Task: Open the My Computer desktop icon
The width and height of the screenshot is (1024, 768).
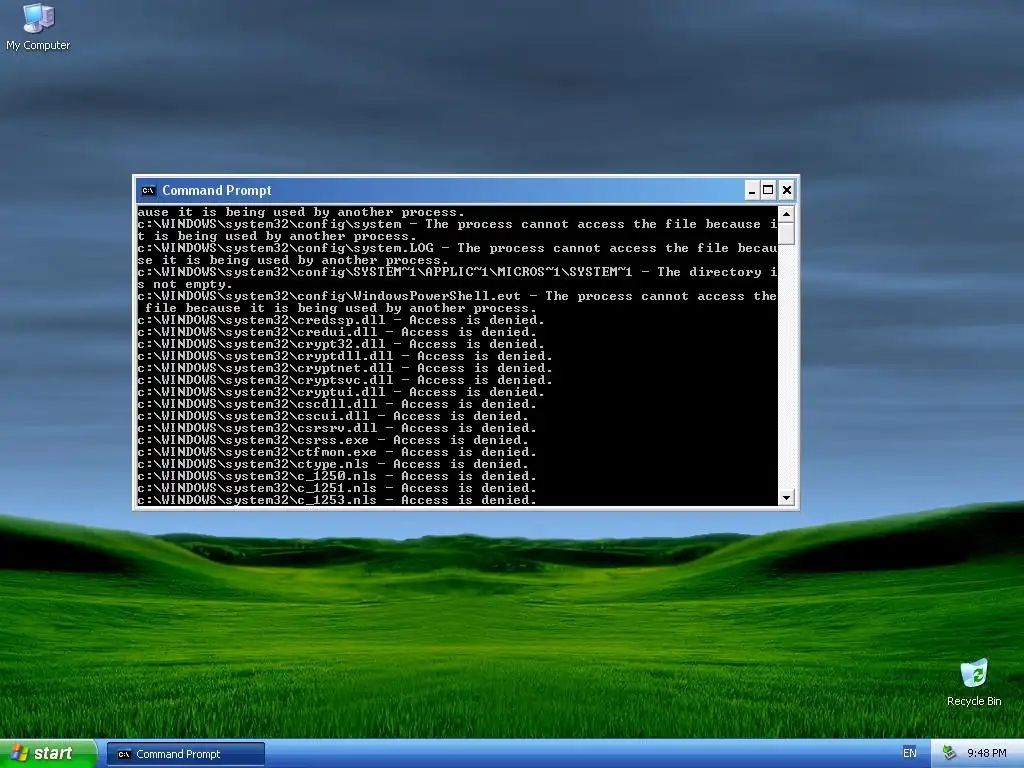Action: [38, 27]
